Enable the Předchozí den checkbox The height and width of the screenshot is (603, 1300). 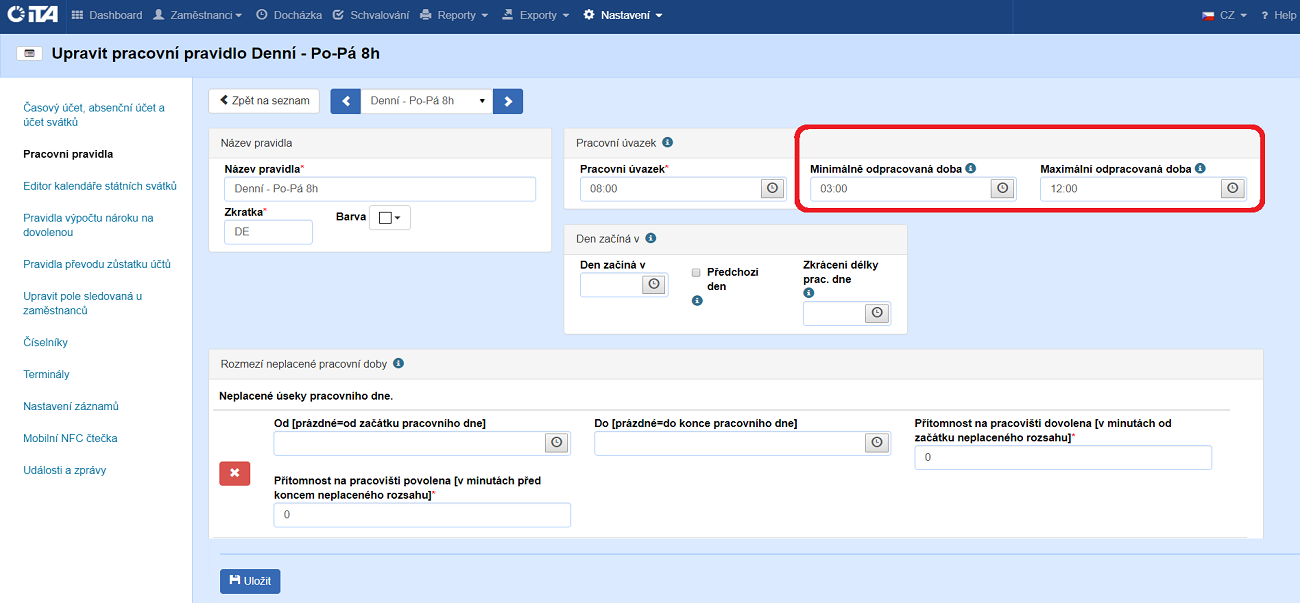point(696,272)
